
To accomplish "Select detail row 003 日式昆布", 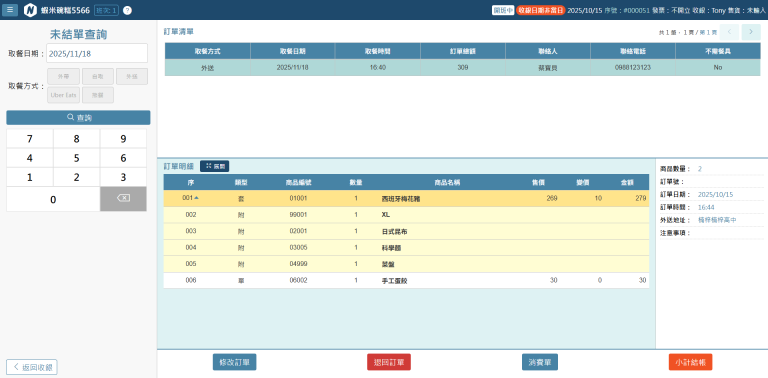I will 406,231.
